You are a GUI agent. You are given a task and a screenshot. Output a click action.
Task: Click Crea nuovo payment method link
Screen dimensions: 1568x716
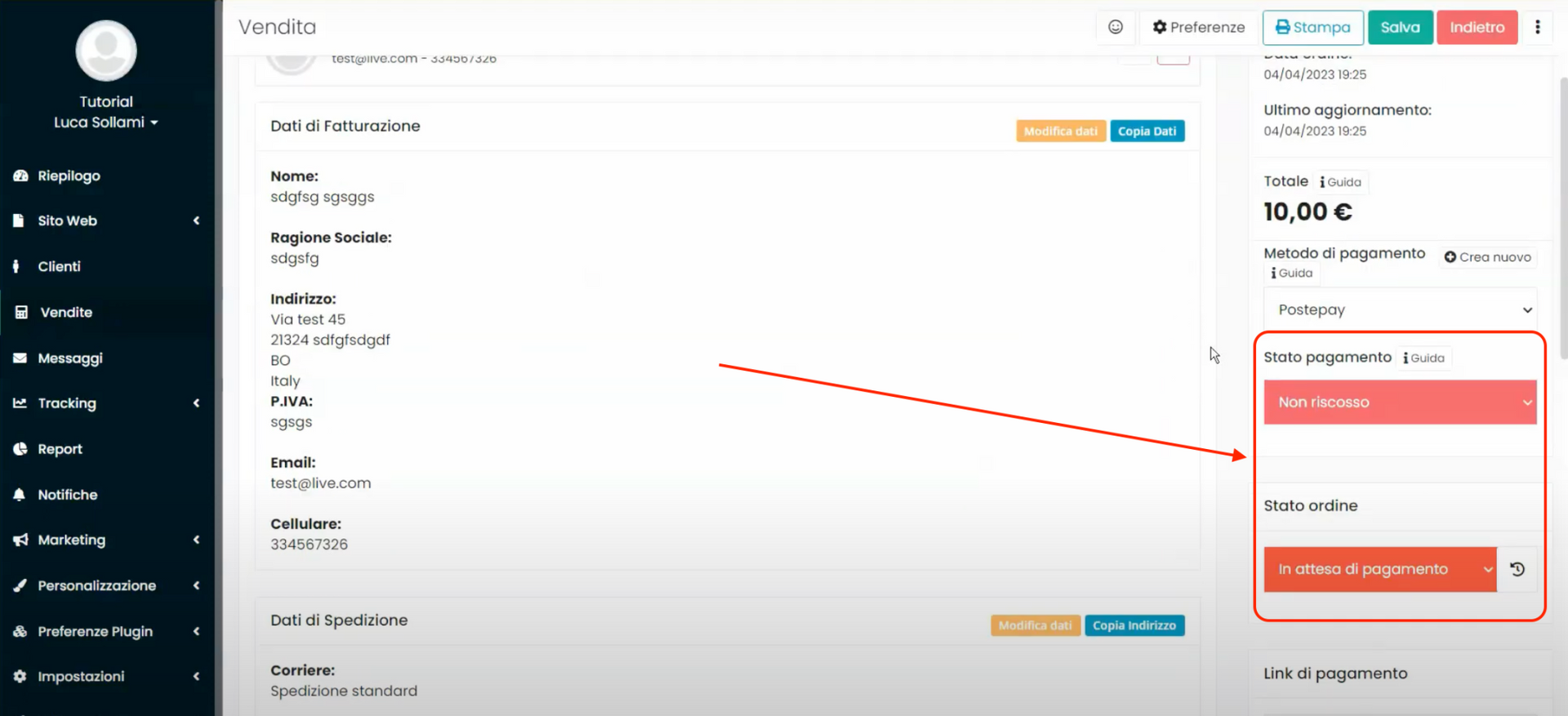(x=1487, y=257)
